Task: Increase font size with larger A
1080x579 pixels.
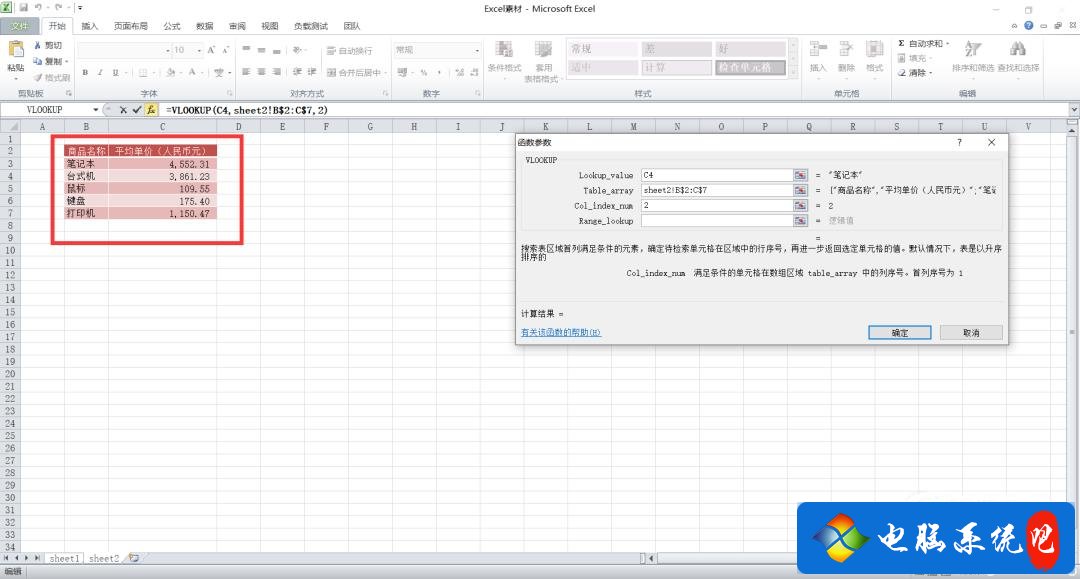Action: pyautogui.click(x=211, y=50)
